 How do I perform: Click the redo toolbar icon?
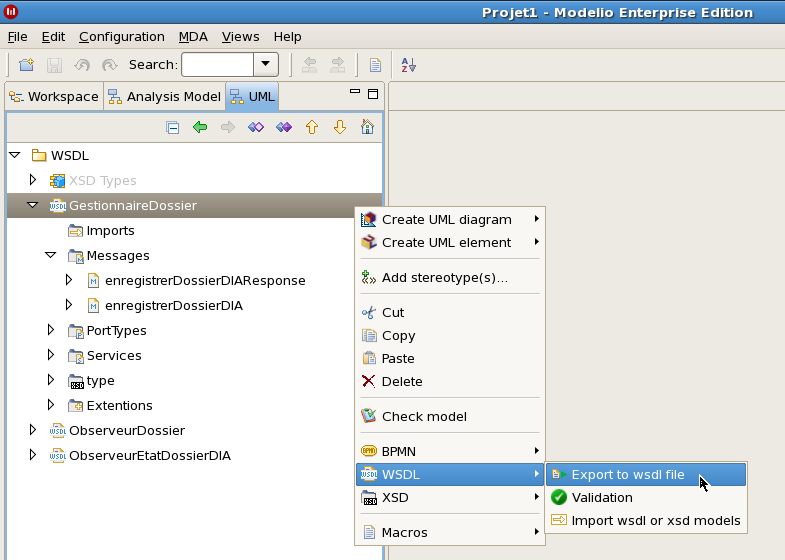[x=109, y=65]
